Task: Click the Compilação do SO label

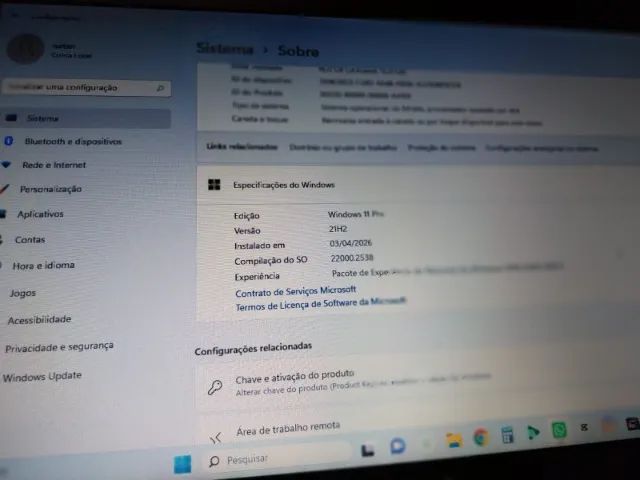Action: coord(271,260)
